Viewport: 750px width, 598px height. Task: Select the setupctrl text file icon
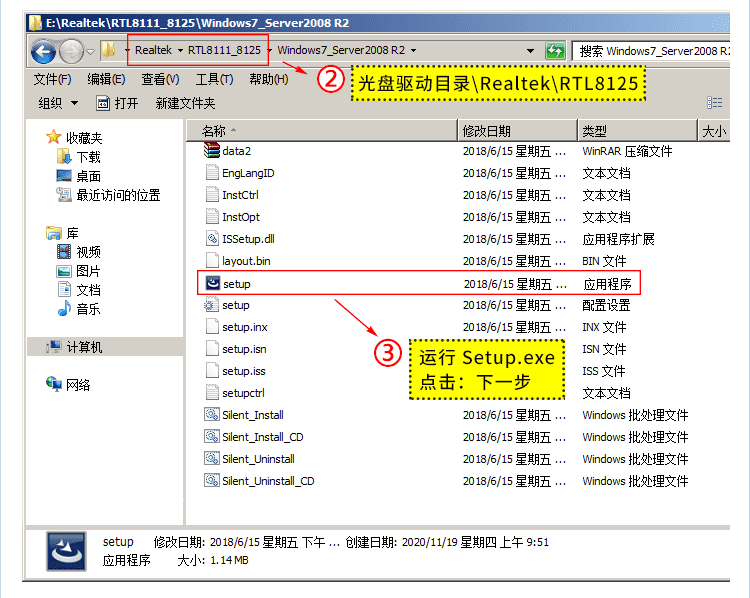(212, 392)
